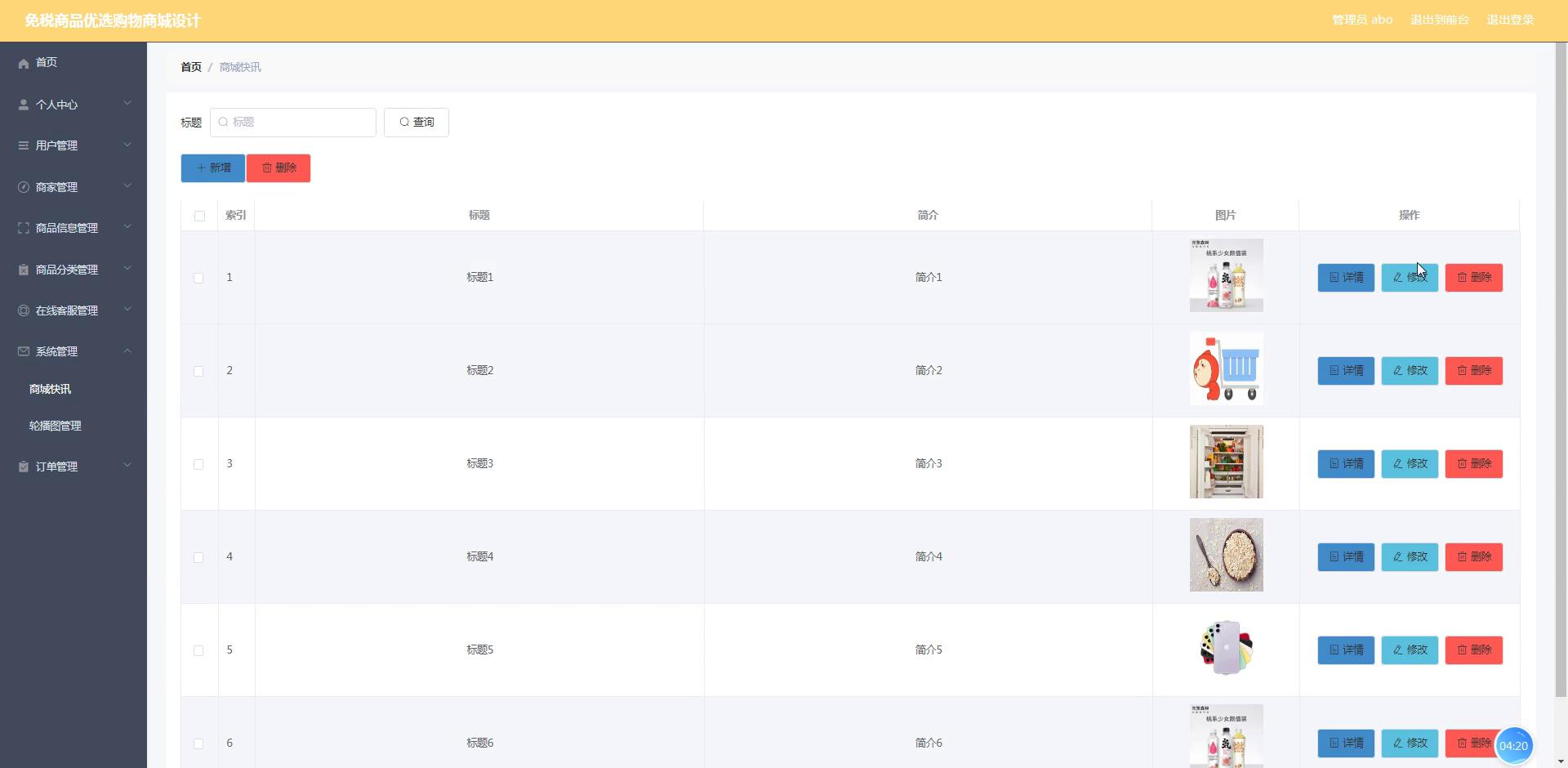Collapse the 系统管理 menu arrow
The image size is (1568, 768).
[127, 351]
